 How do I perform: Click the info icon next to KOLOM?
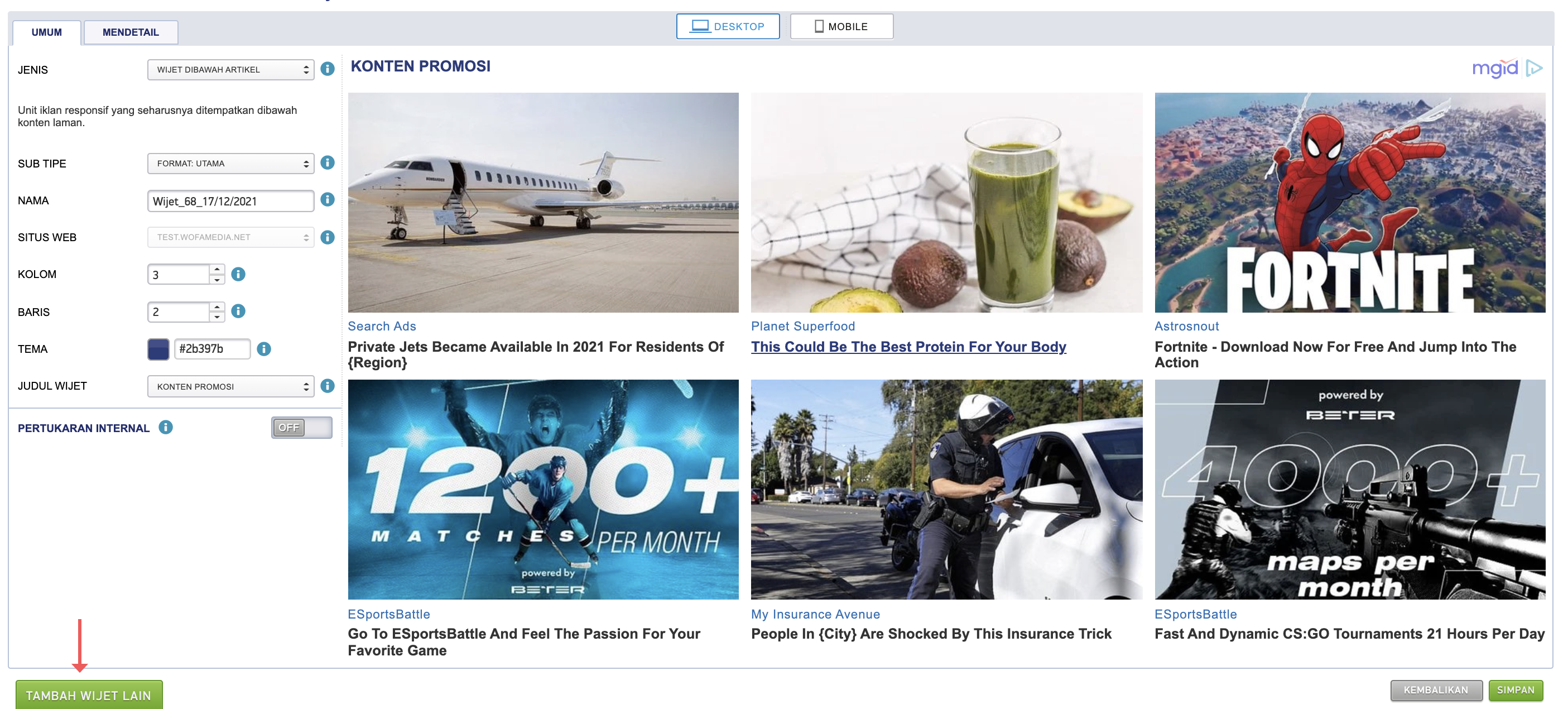tap(239, 274)
